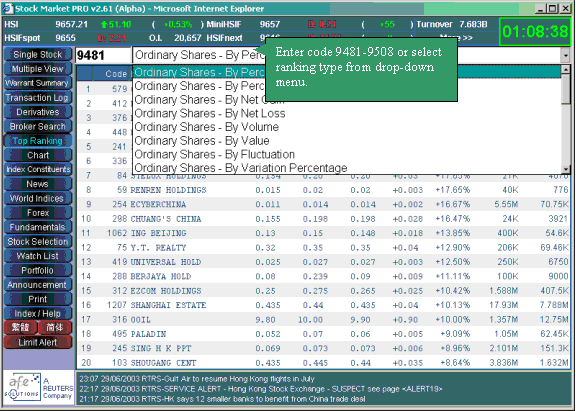Select highlighted Ordinary Shares first option
Image resolution: width=576 pixels, height=411 pixels.
click(347, 72)
